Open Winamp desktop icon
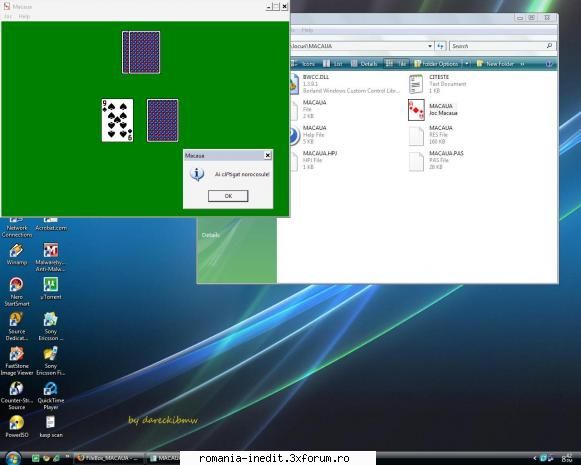Screen dimensions: 581x465 click(16, 255)
